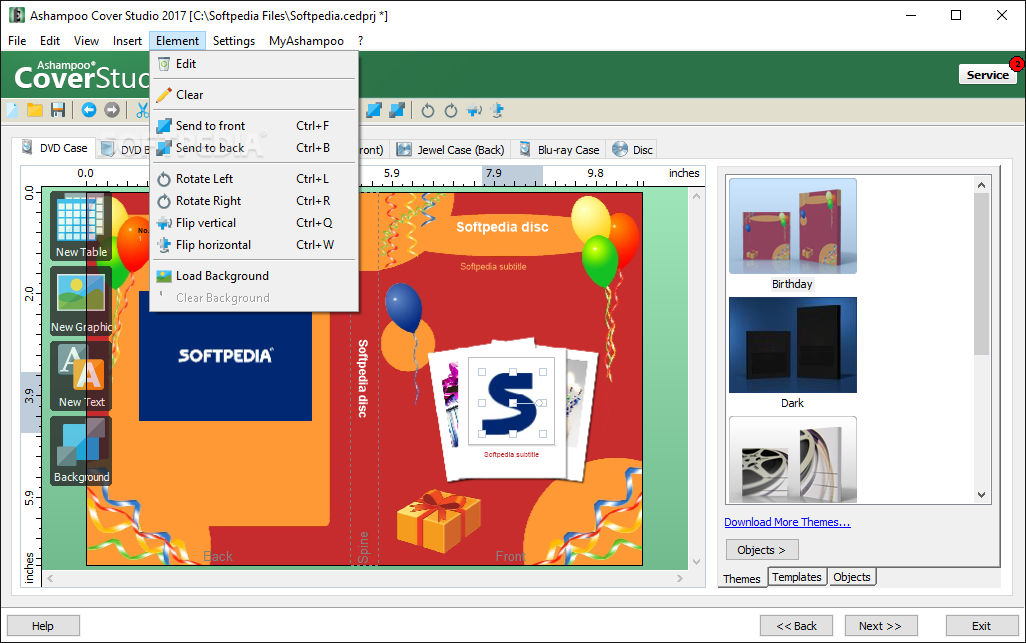Click the Service button

point(987,75)
